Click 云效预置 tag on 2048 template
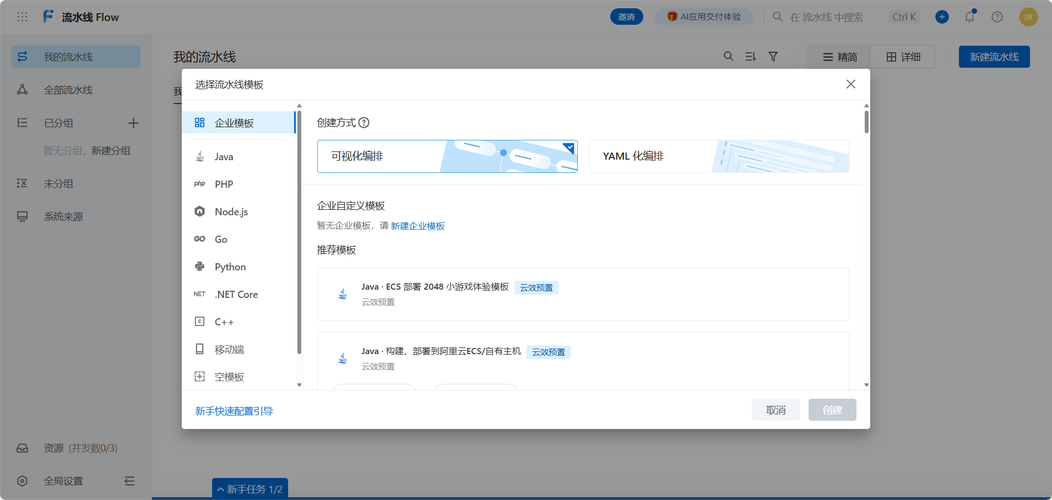This screenshot has width=1052, height=500. (537, 288)
